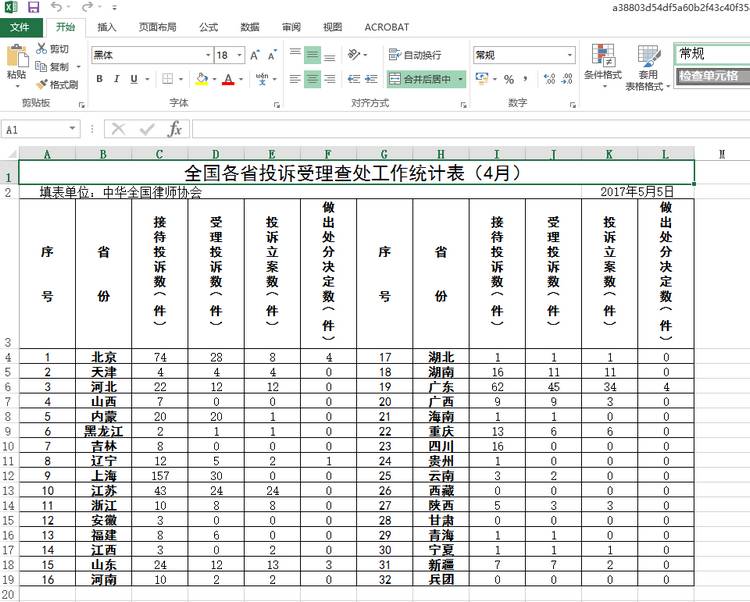
Task: Apply red font color A
Action: (x=229, y=79)
